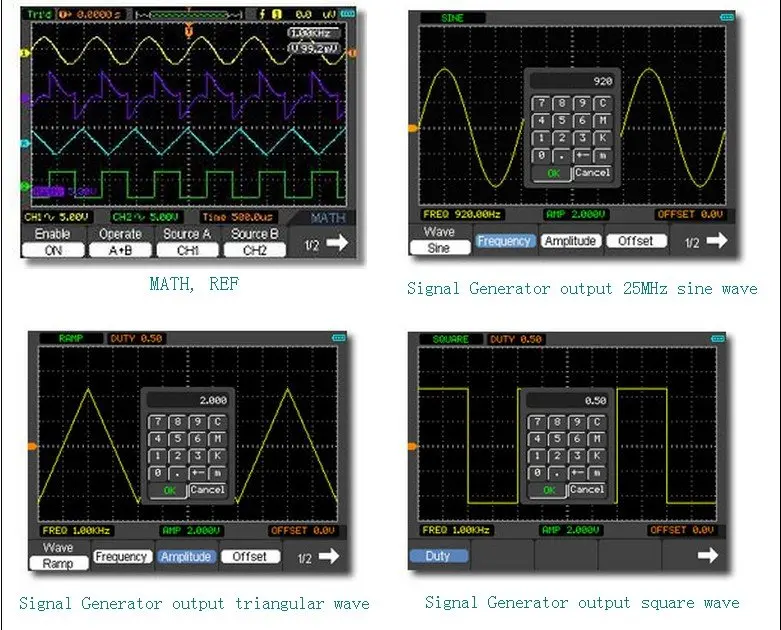Click battery icon on the SINE screen
Screen dimensions: 781x630
(x=727, y=17)
